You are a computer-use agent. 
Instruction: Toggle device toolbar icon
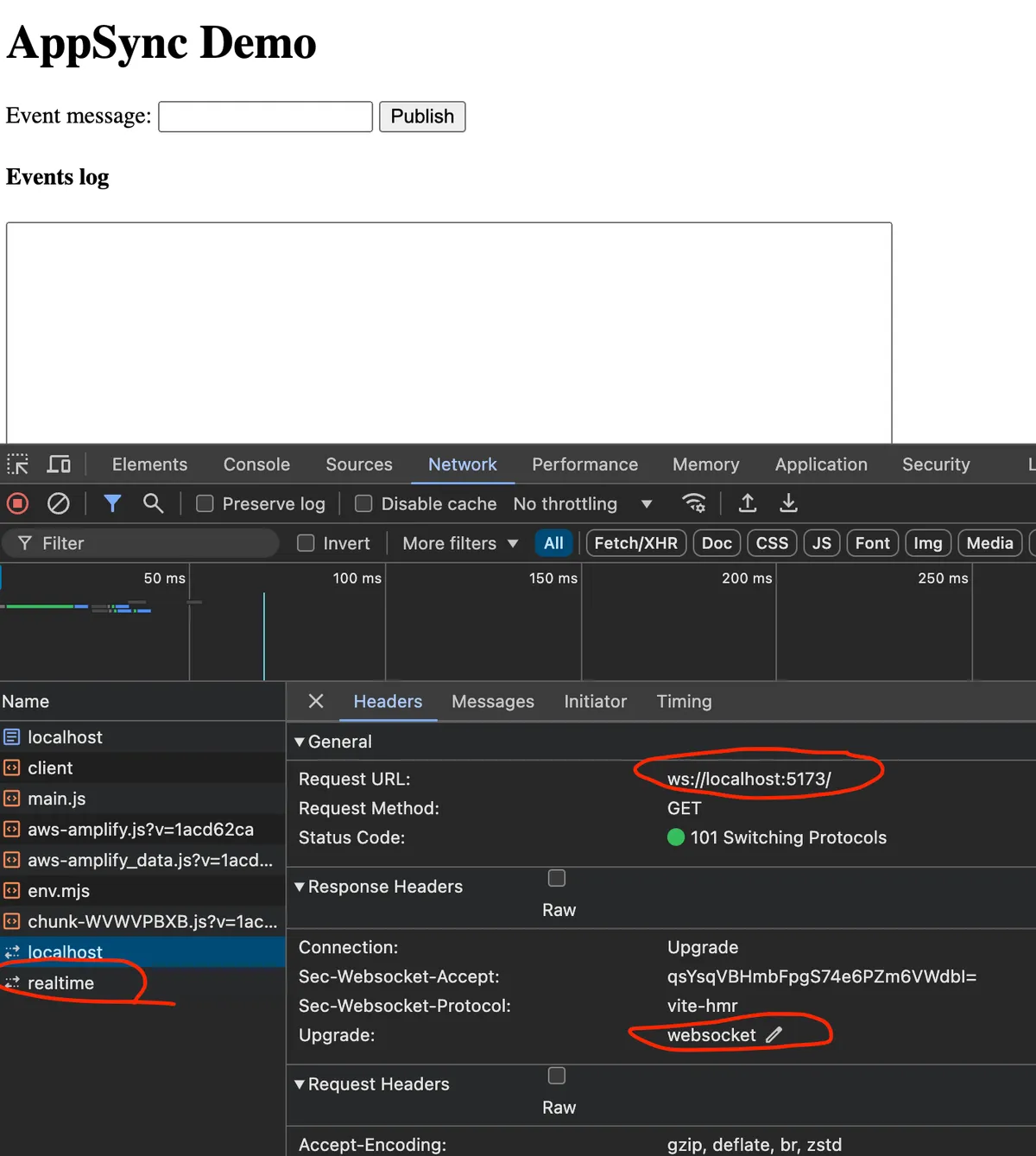click(x=59, y=464)
